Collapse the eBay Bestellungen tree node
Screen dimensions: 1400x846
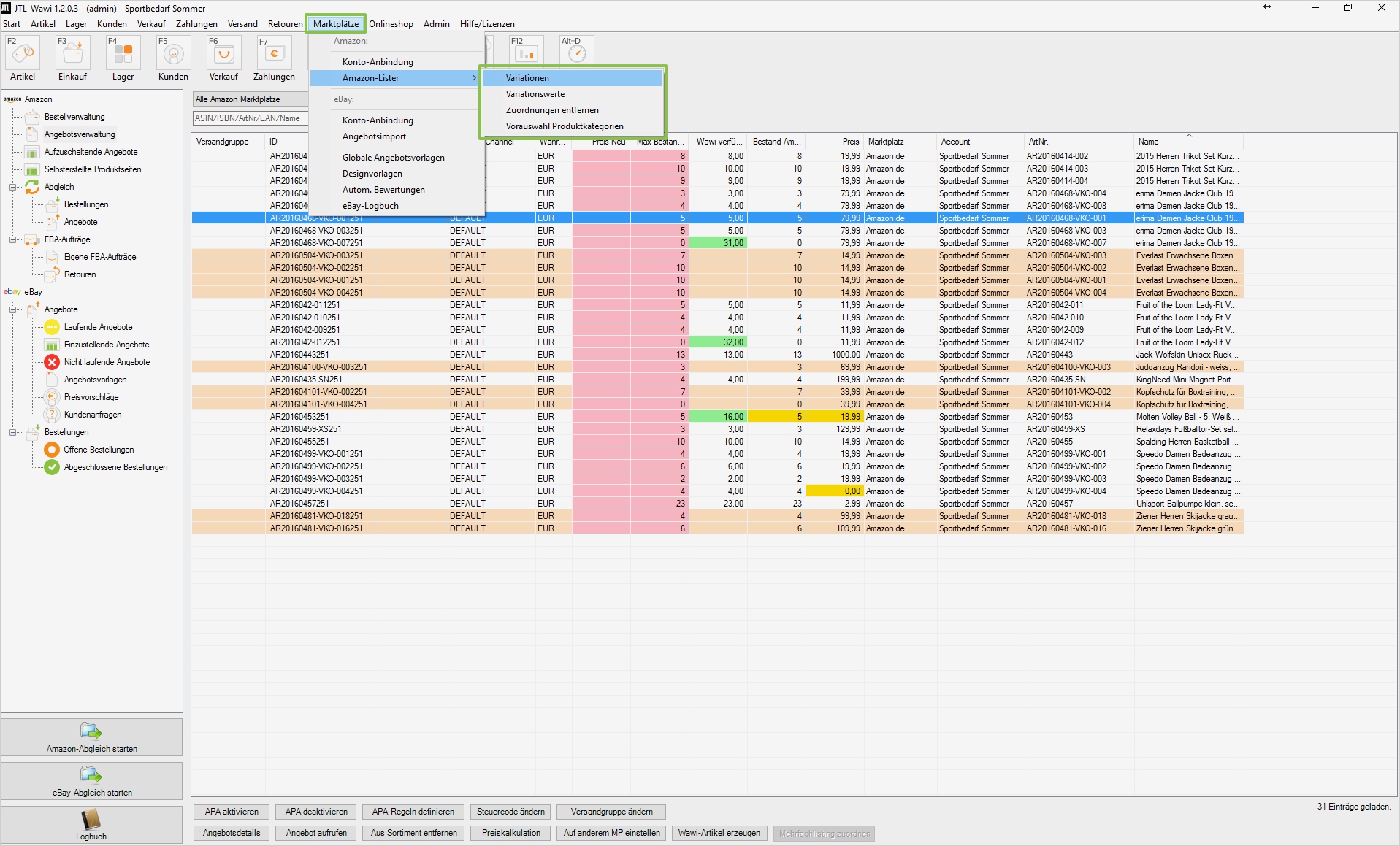click(x=12, y=432)
